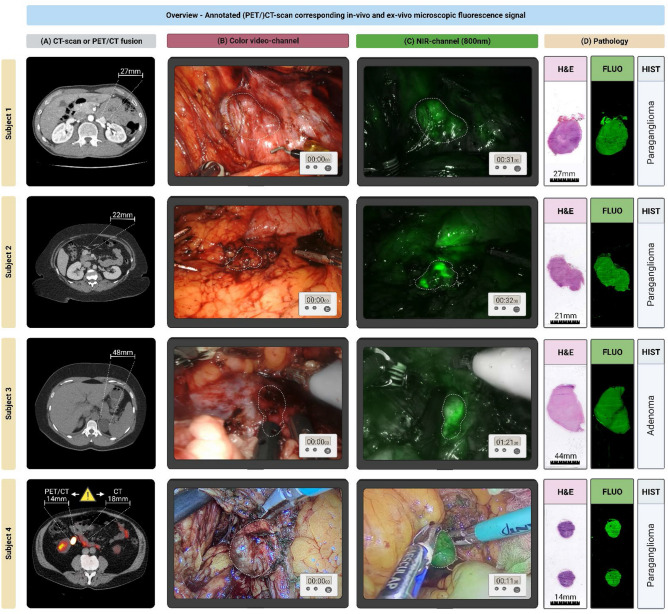
Task: Click the Subject 3 side label
Action: pos(9,404)
